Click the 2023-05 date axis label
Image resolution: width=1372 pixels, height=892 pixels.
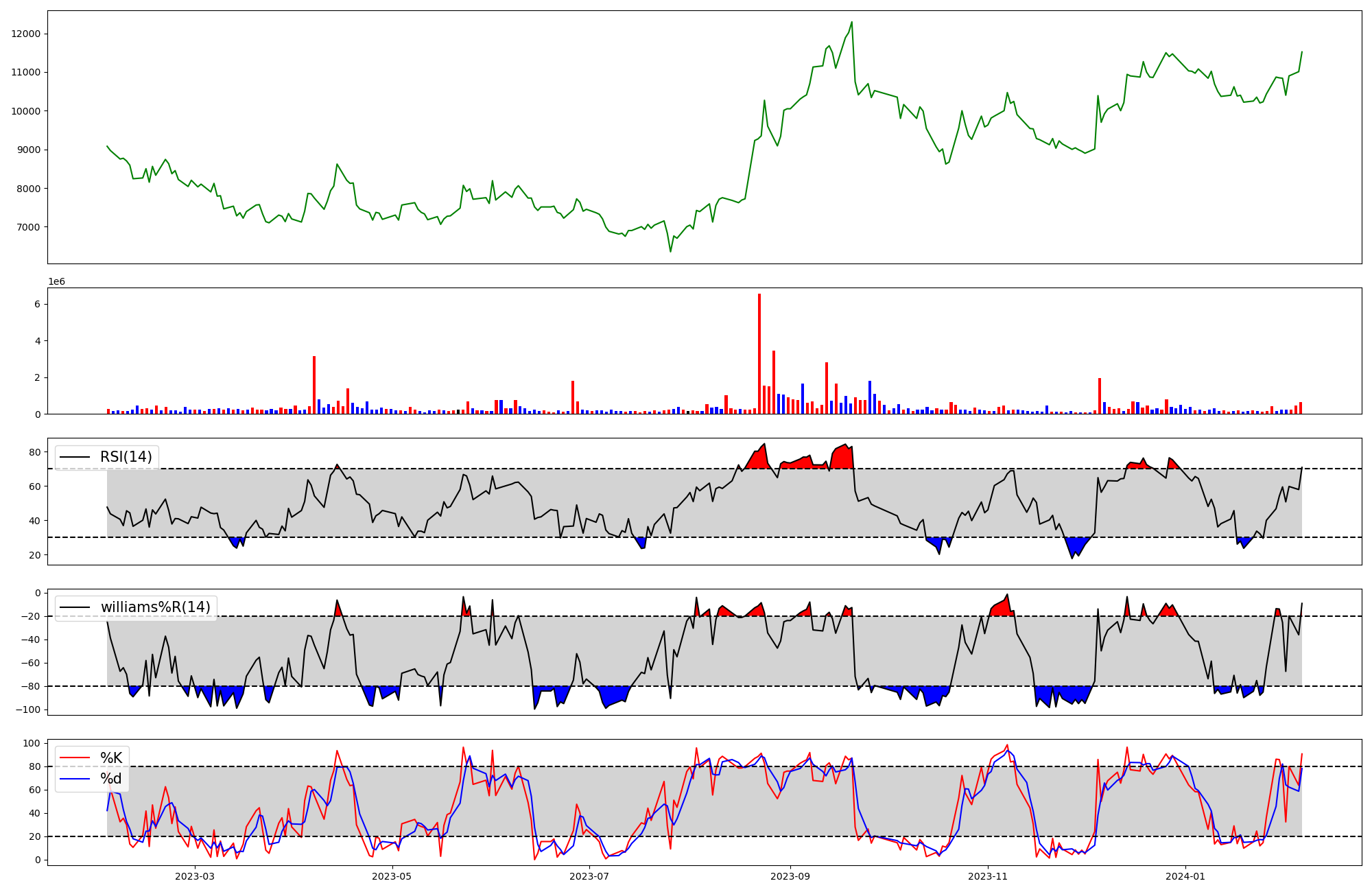tap(392, 876)
